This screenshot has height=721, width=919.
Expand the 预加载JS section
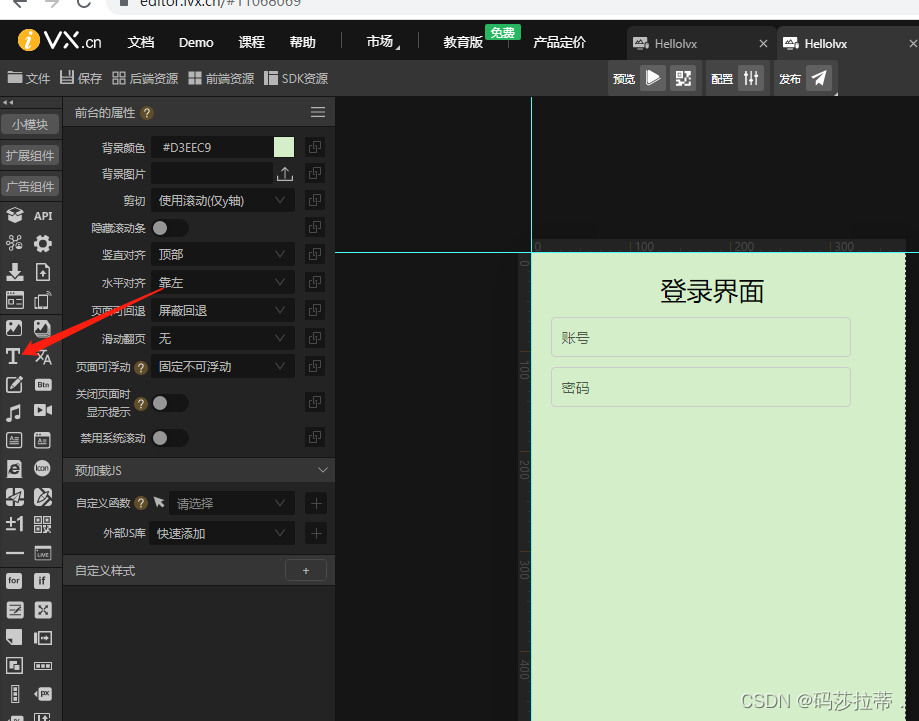point(198,470)
